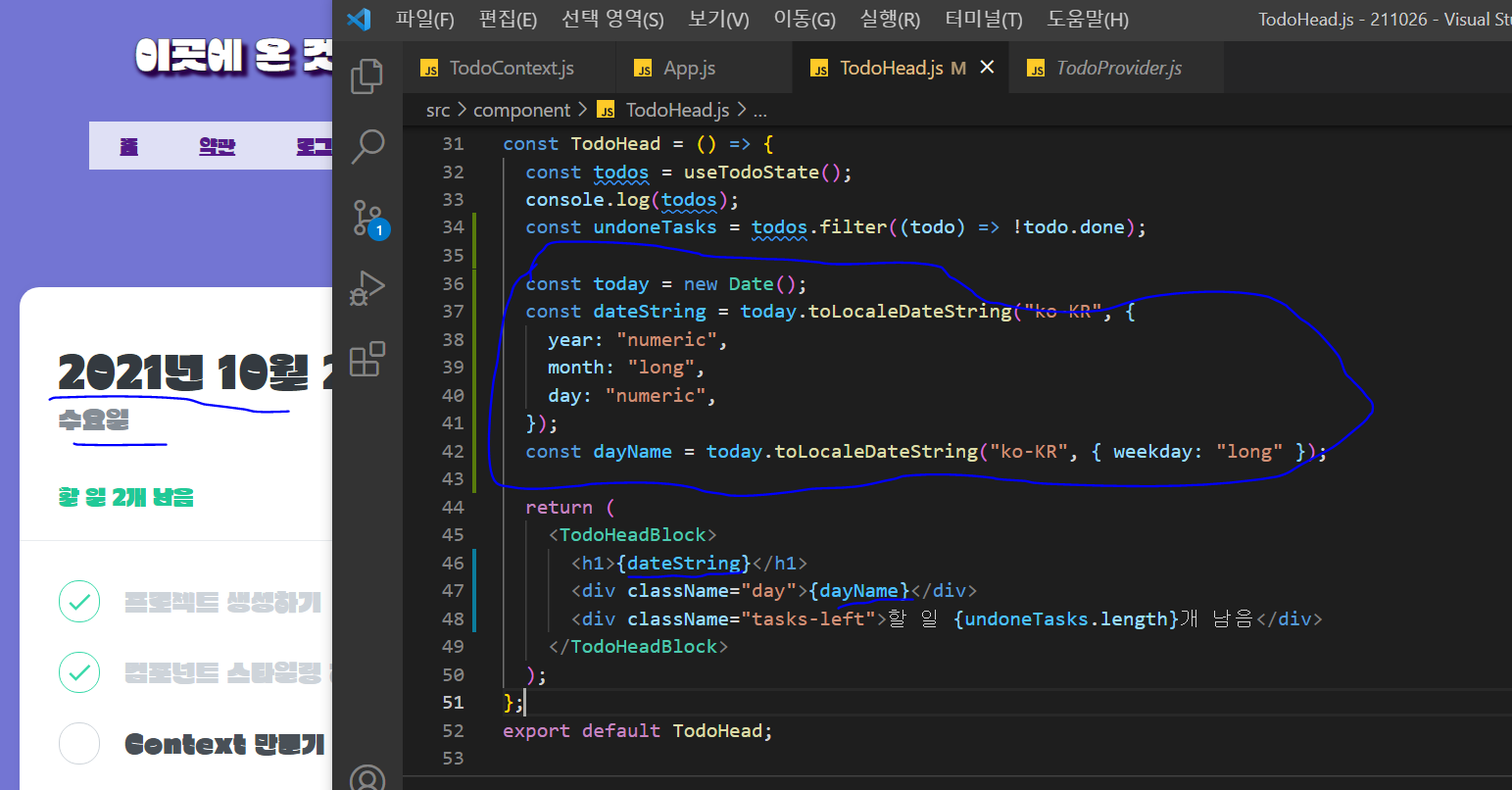Select the TodoHead.js editor tab
1512x790 pixels.
click(902, 68)
